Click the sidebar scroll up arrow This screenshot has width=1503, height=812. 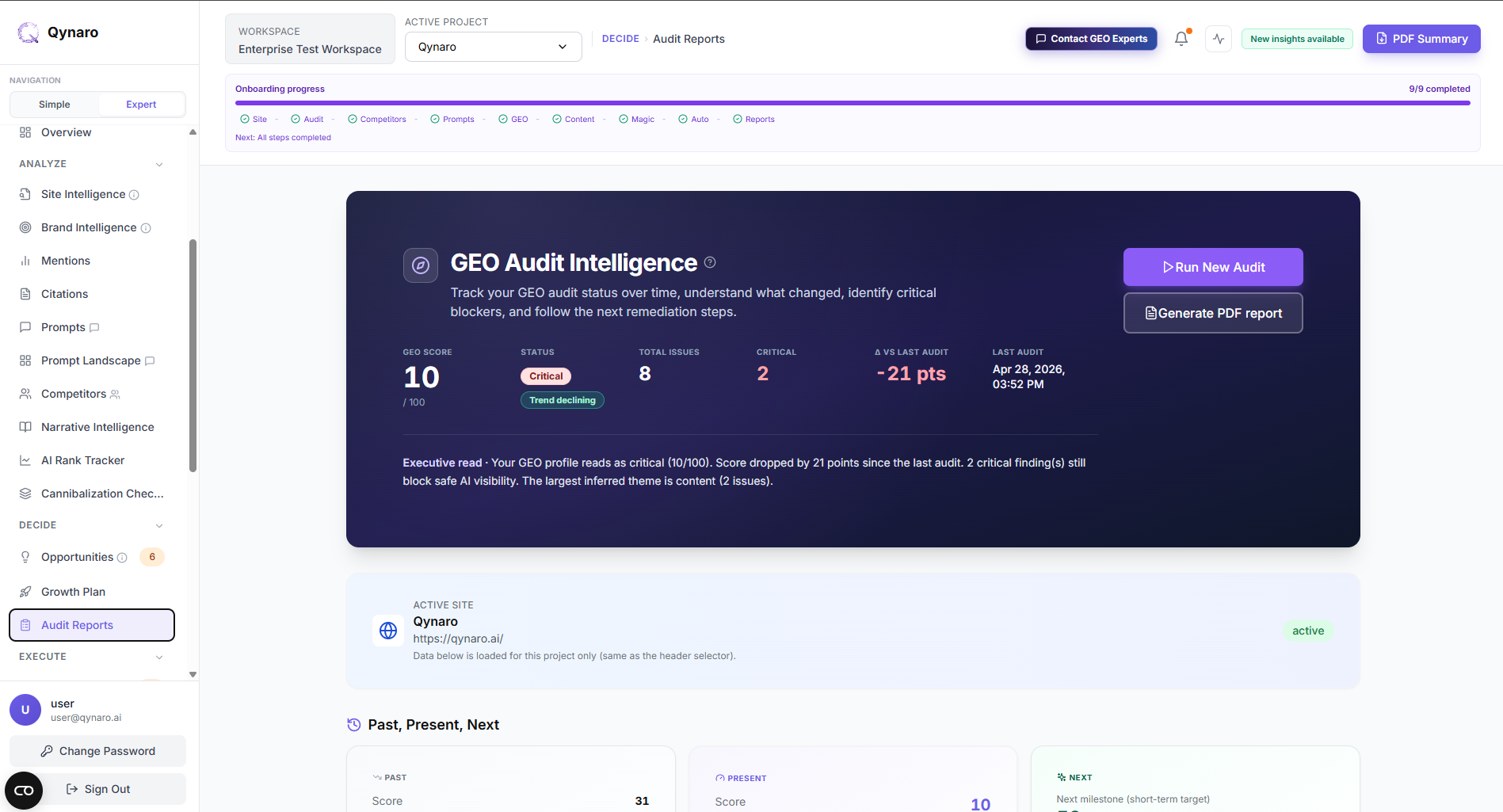click(x=193, y=132)
